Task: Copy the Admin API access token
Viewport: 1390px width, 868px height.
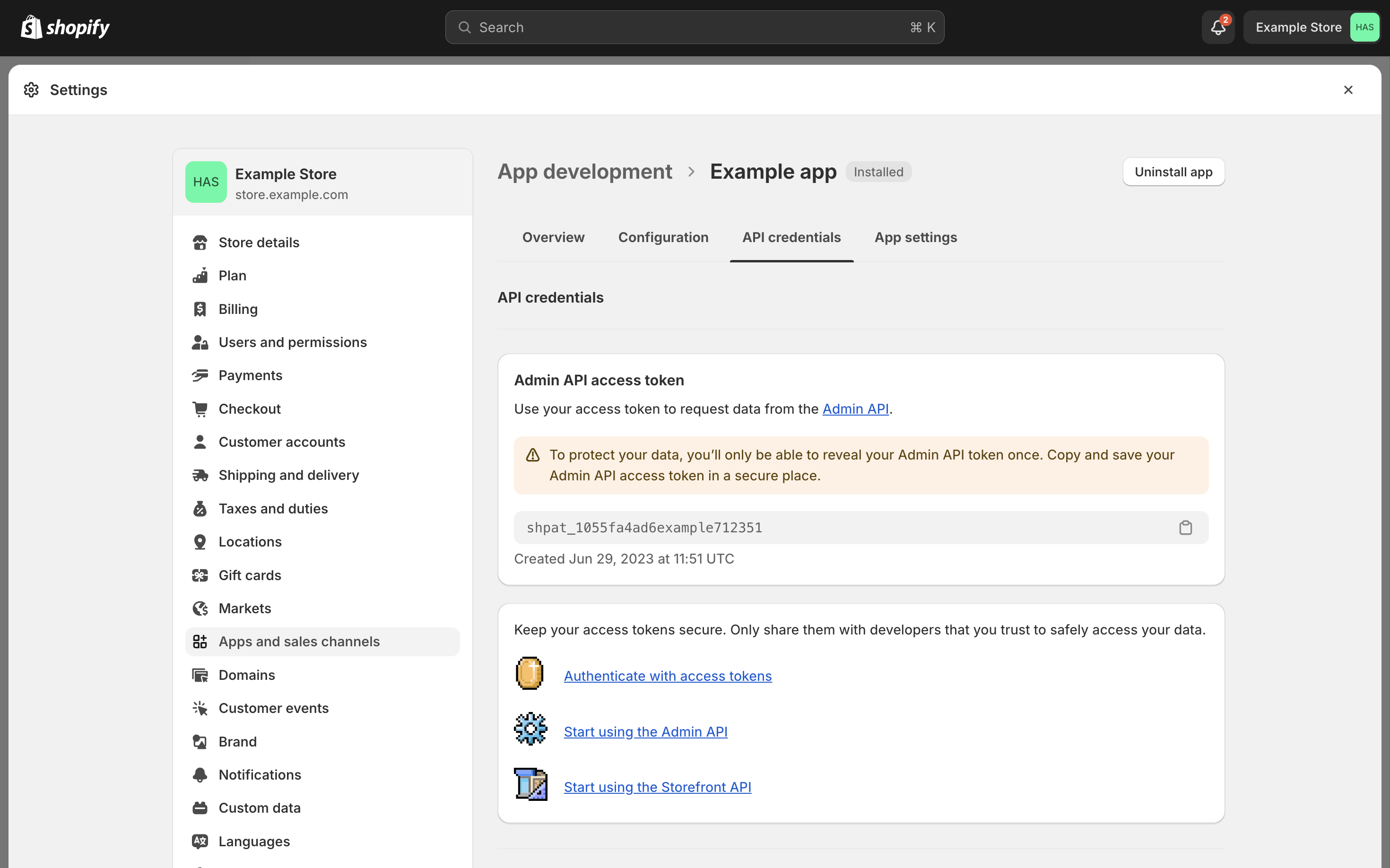Action: coord(1186,528)
